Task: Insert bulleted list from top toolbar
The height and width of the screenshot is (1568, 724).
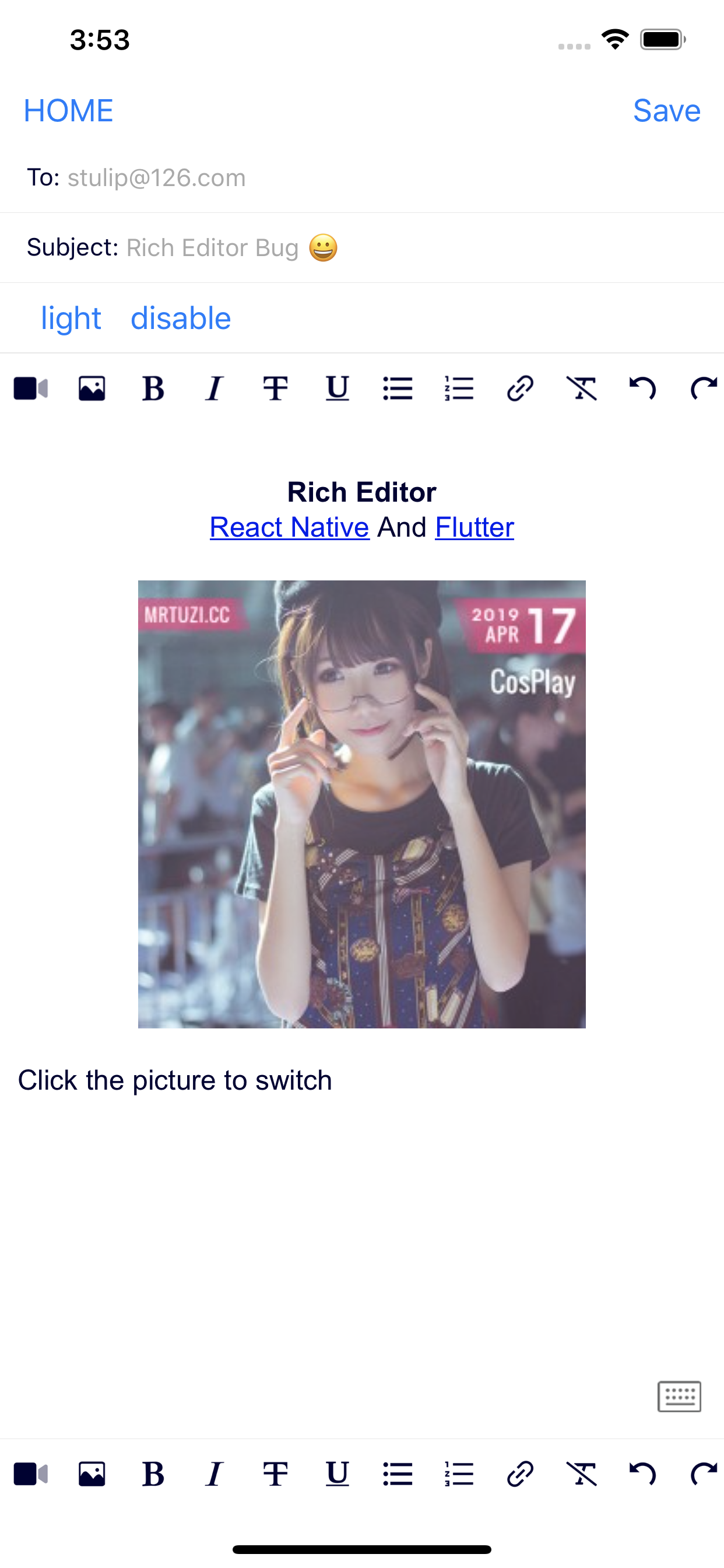Action: pos(398,388)
